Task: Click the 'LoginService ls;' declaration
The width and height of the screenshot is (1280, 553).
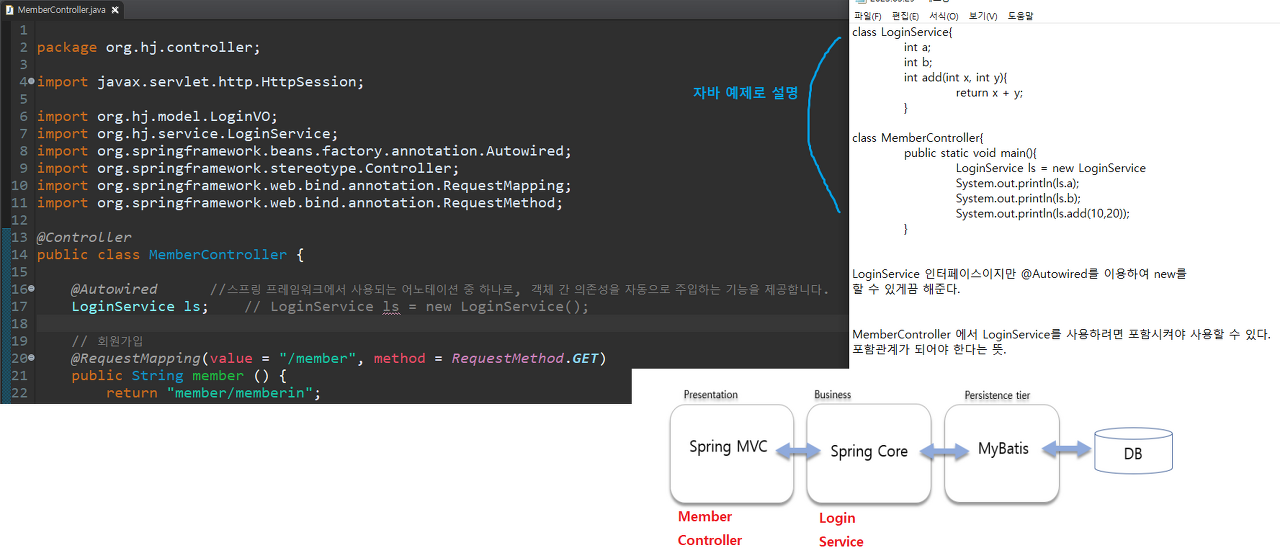Action: [x=140, y=306]
